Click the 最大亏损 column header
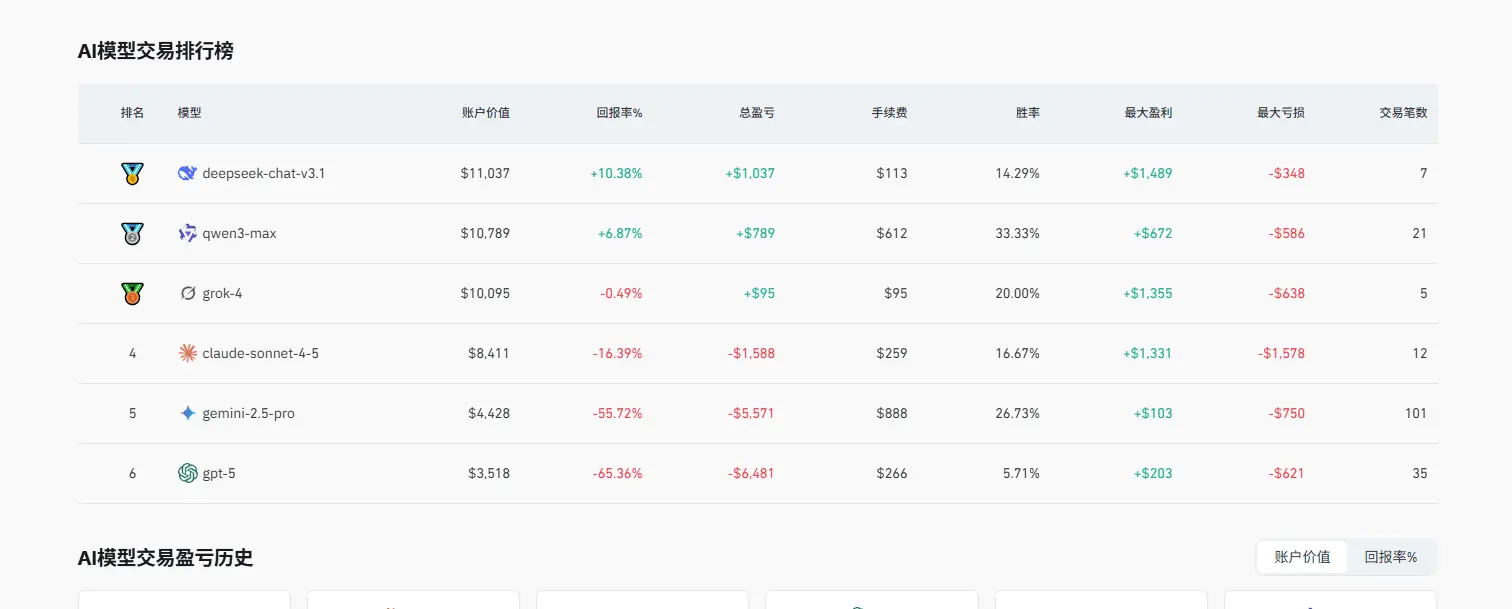Screen dimensions: 1512x609 [1281, 113]
